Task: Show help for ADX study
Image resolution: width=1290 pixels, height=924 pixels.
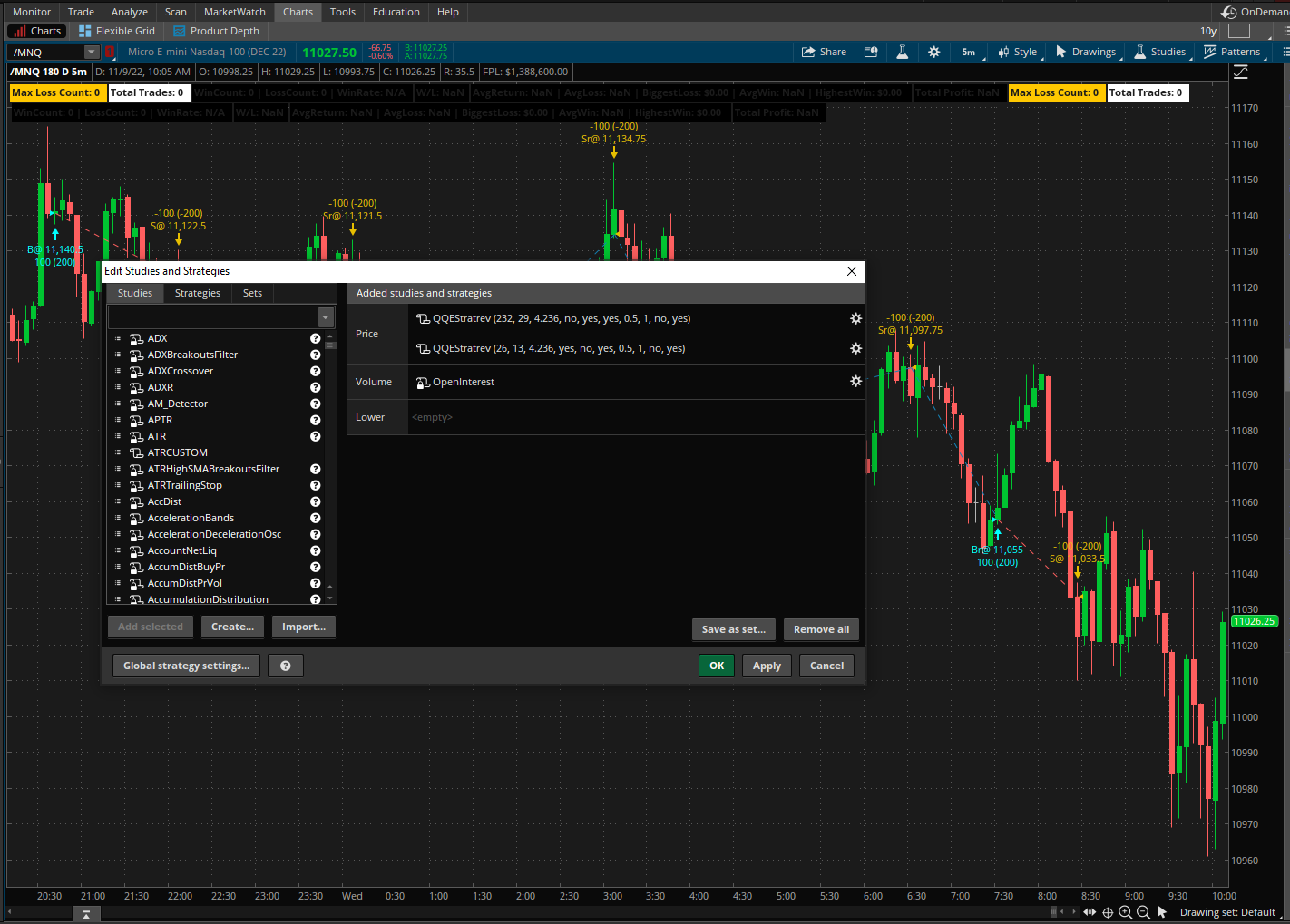Action: (x=316, y=338)
